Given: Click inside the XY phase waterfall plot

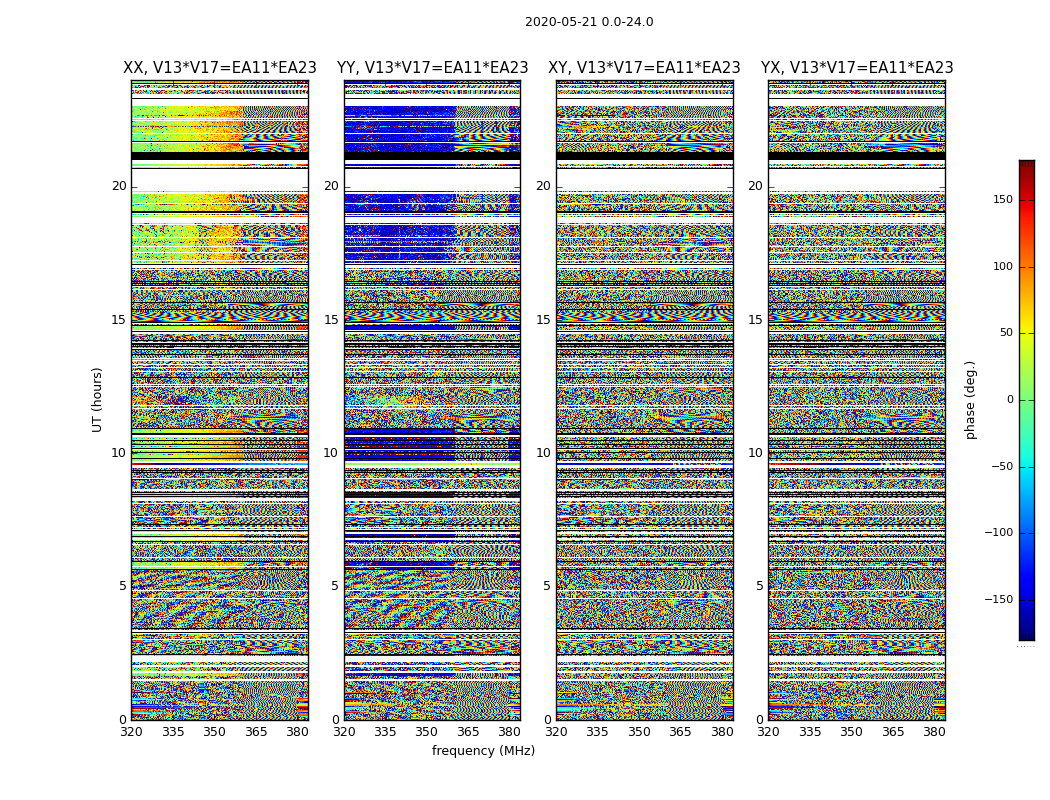Looking at the screenshot, I should (x=645, y=400).
